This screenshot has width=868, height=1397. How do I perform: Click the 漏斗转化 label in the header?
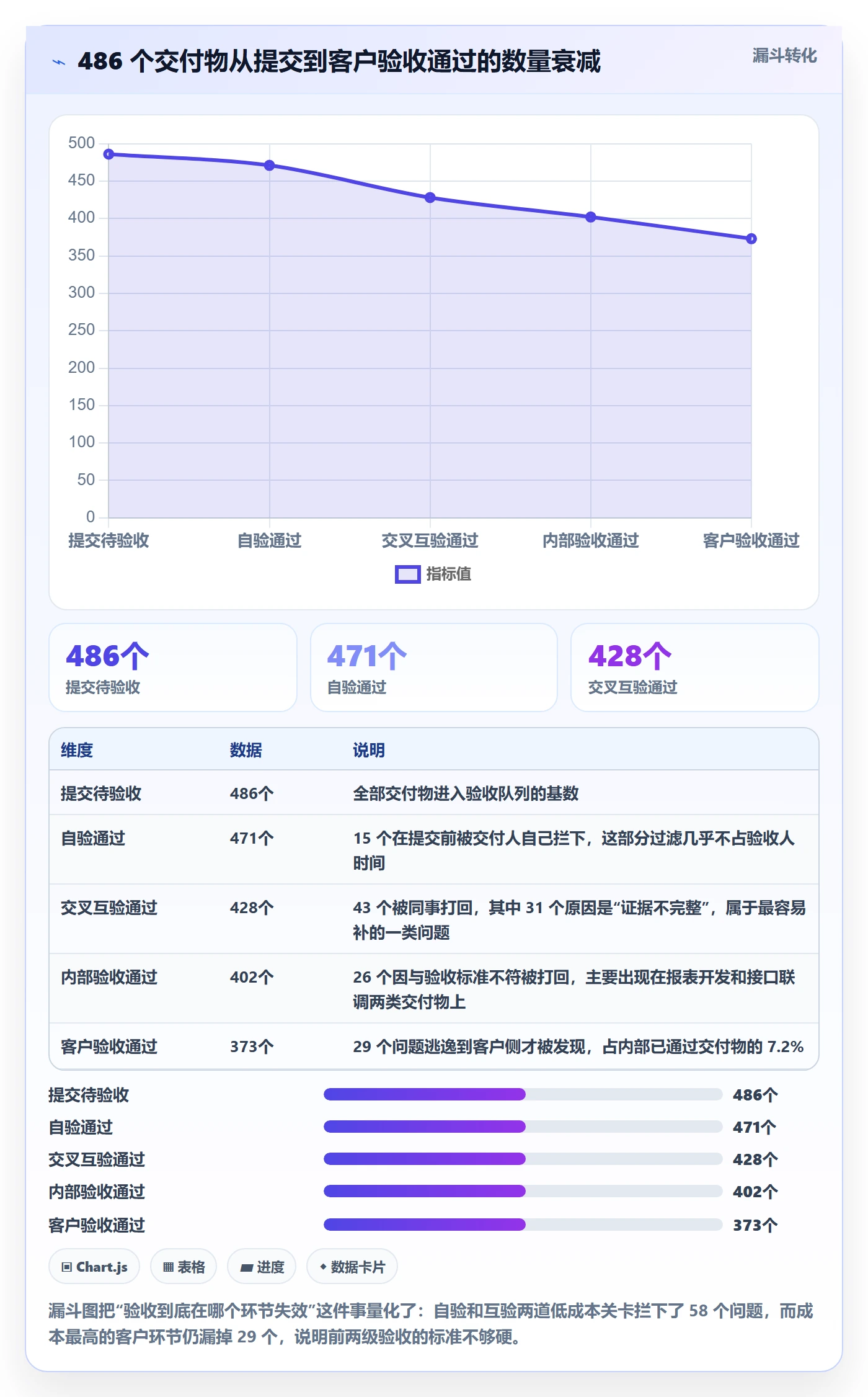coord(784,56)
